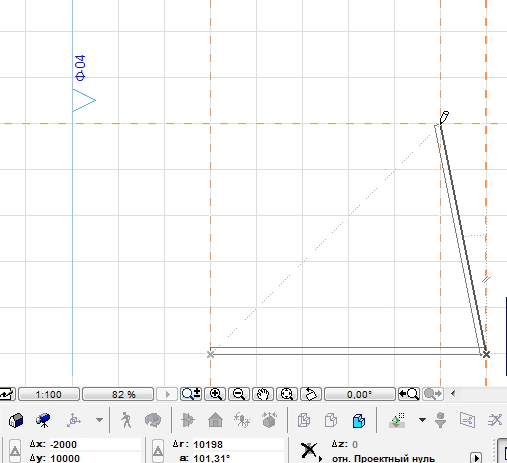
Task: Click the Quick Options icon left of scale
Action: [7, 394]
